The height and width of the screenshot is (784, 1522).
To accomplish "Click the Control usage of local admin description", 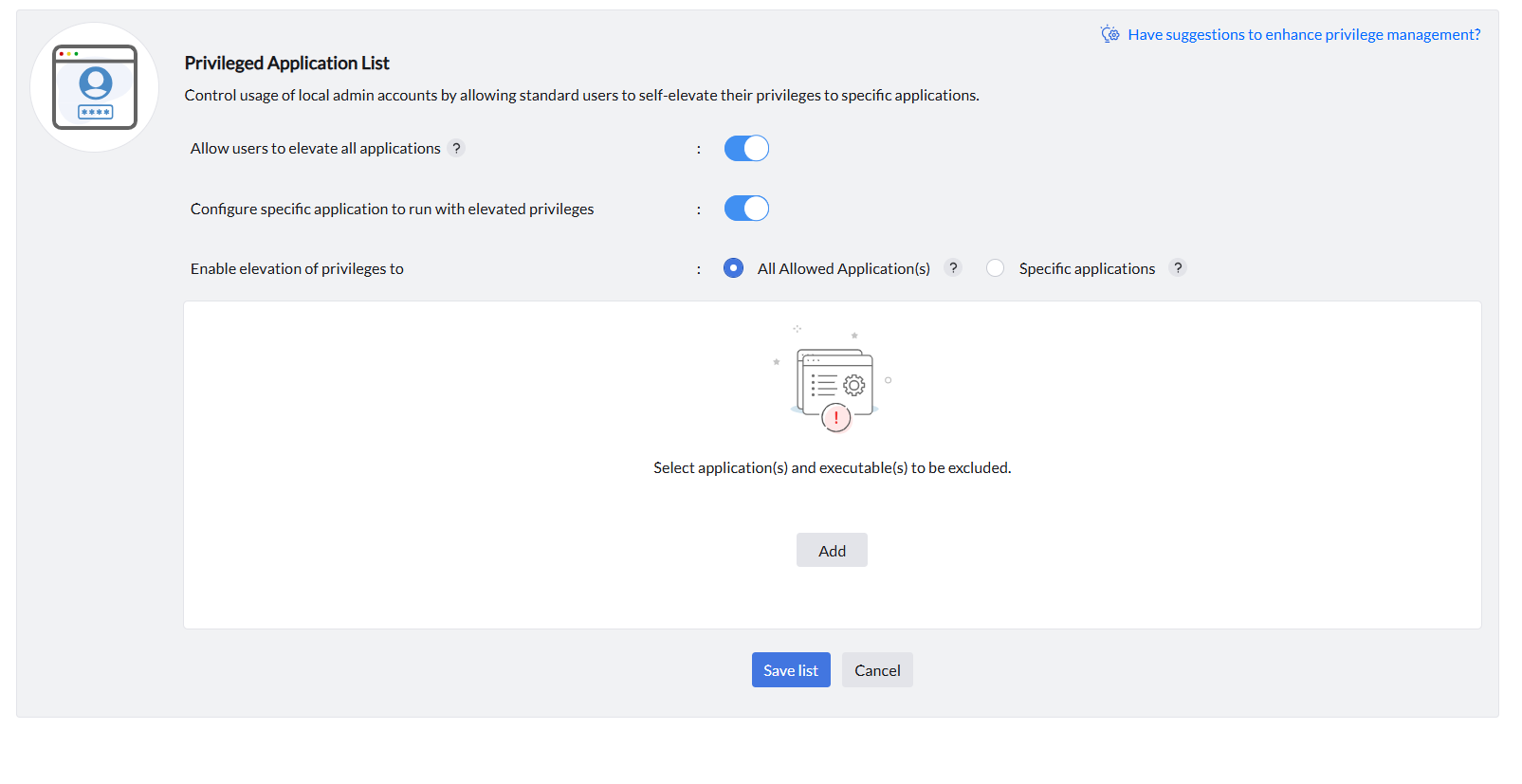I will [x=581, y=96].
